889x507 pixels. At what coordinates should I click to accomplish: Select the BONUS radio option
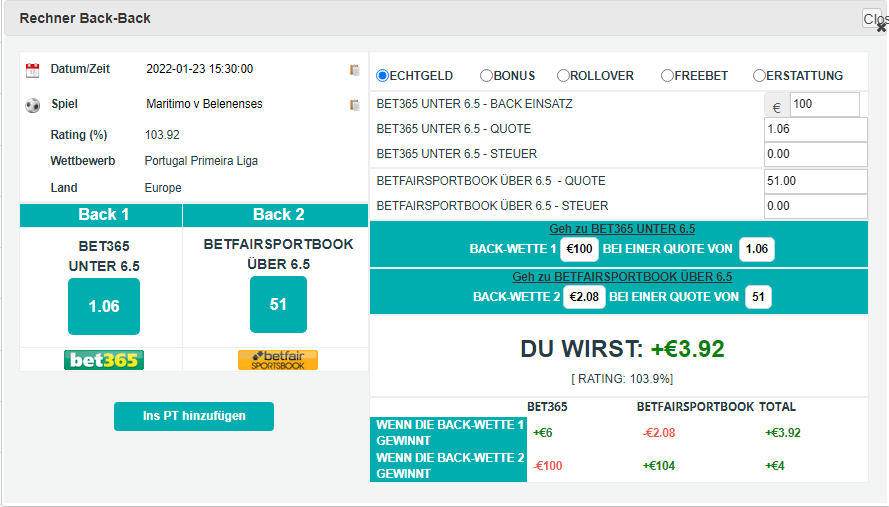point(486,75)
